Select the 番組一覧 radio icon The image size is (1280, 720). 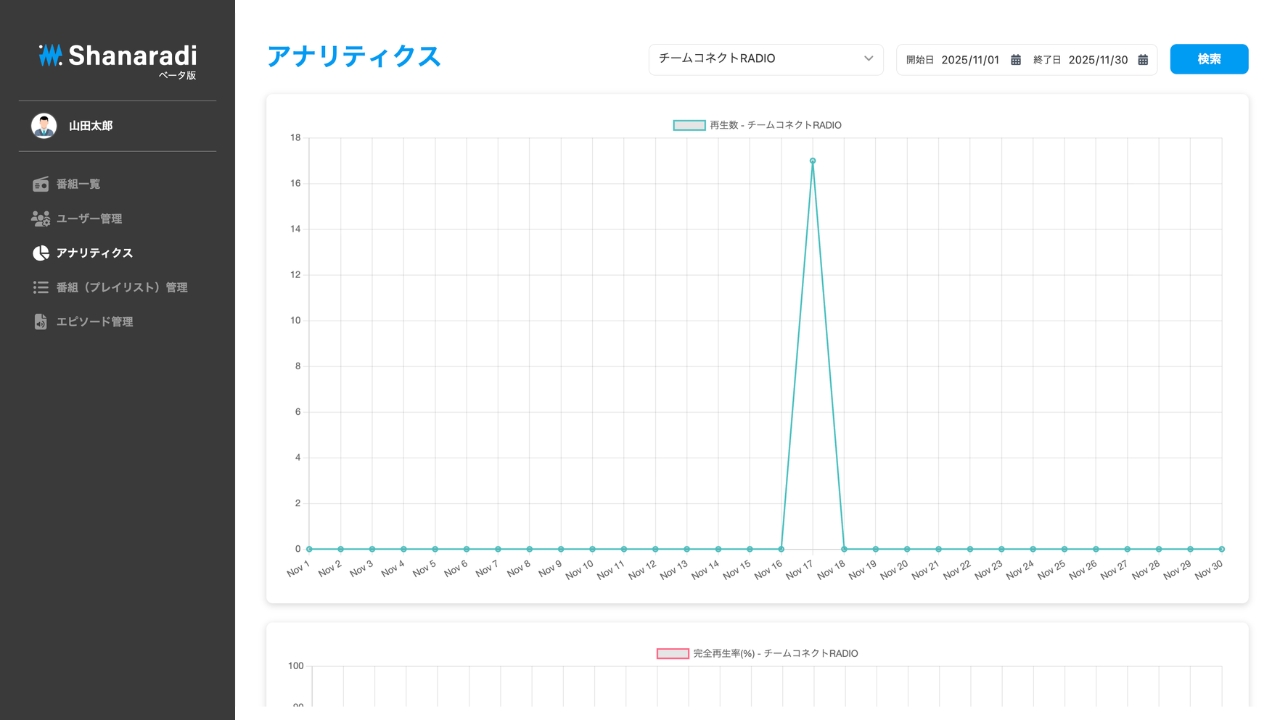pyautogui.click(x=40, y=184)
